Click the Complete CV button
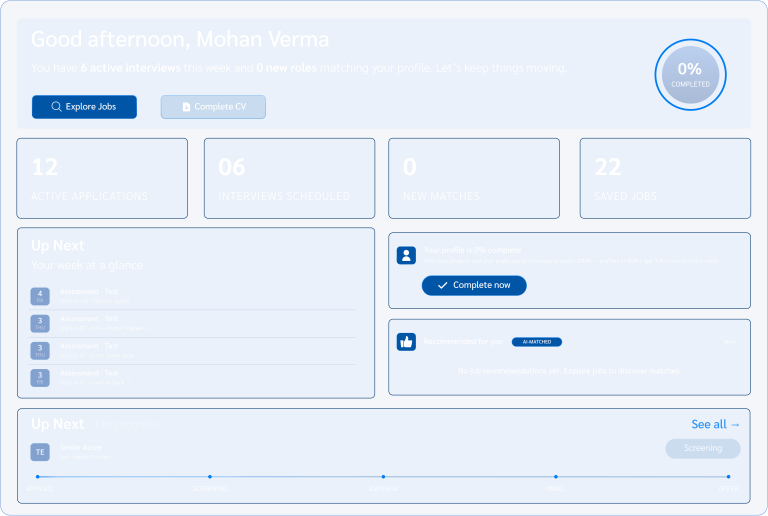This screenshot has width=768, height=516. coord(213,107)
